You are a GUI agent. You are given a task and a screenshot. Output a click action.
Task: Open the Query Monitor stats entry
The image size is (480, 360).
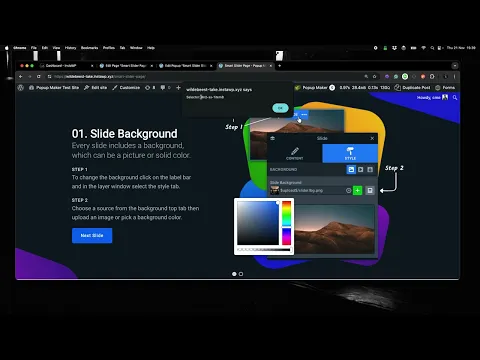click(x=365, y=87)
